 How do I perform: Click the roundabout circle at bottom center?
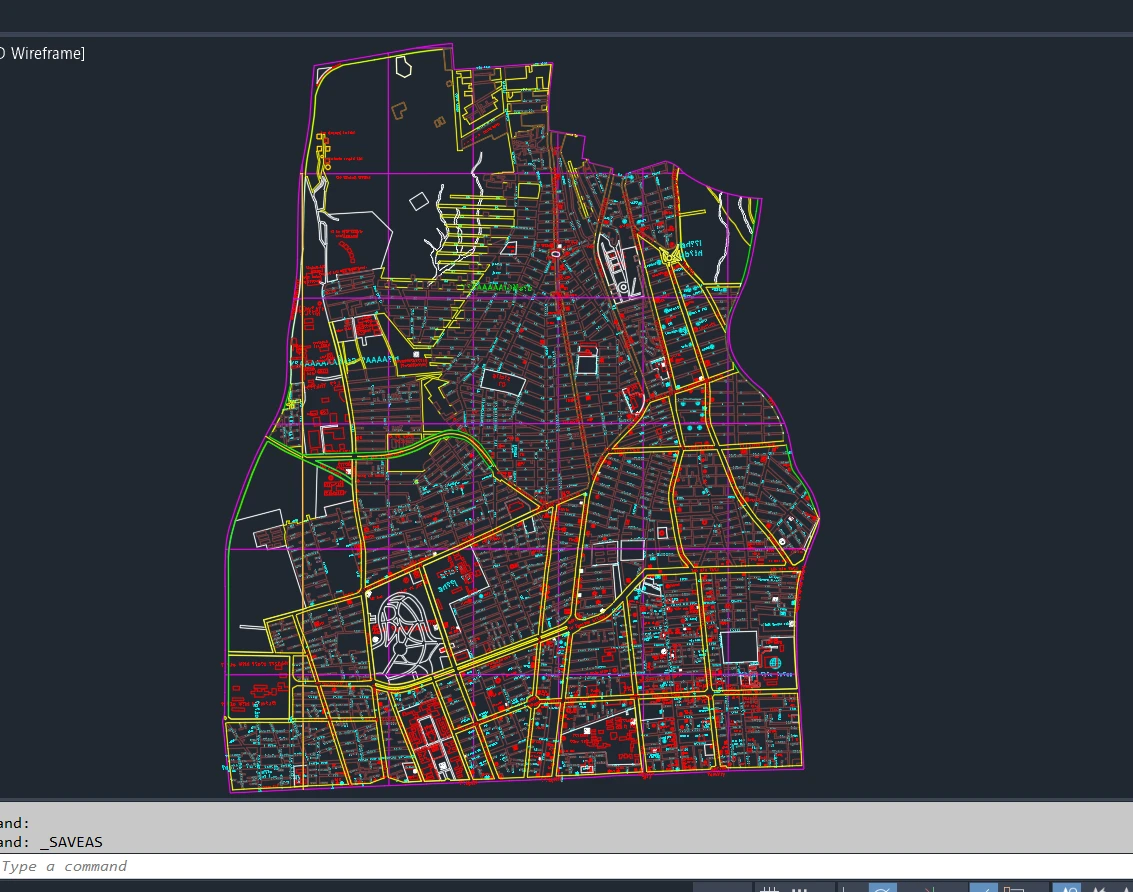(x=534, y=702)
